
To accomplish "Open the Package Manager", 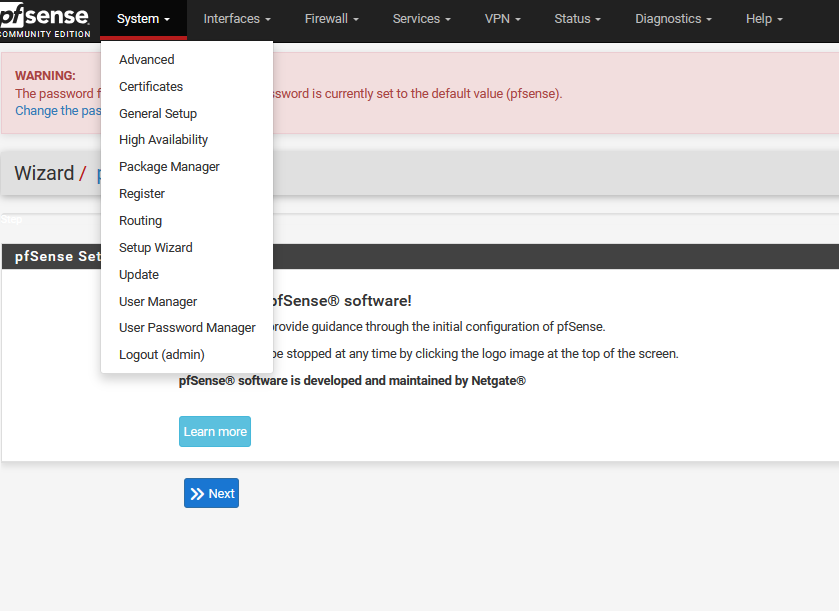I will (x=169, y=167).
